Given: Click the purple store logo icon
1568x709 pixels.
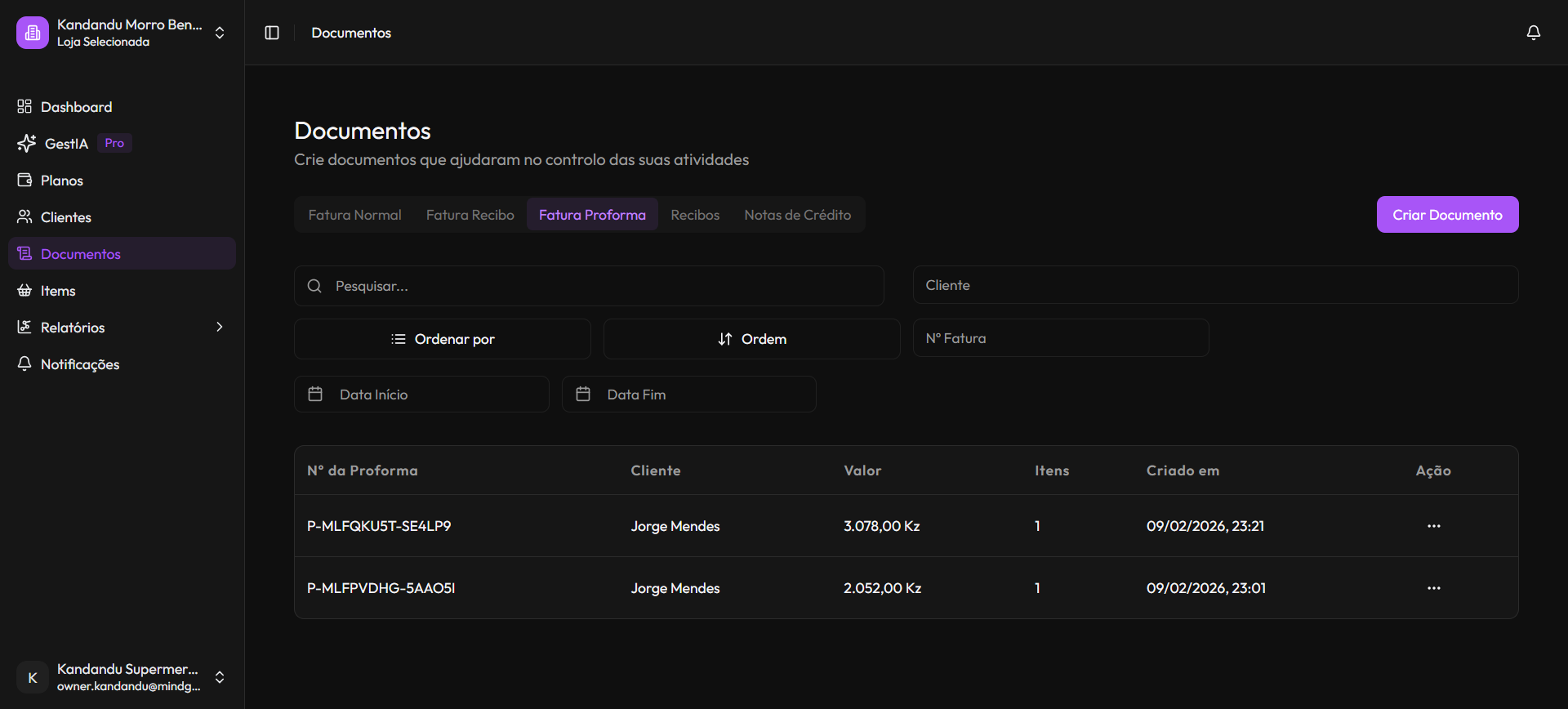Looking at the screenshot, I should 33,33.
